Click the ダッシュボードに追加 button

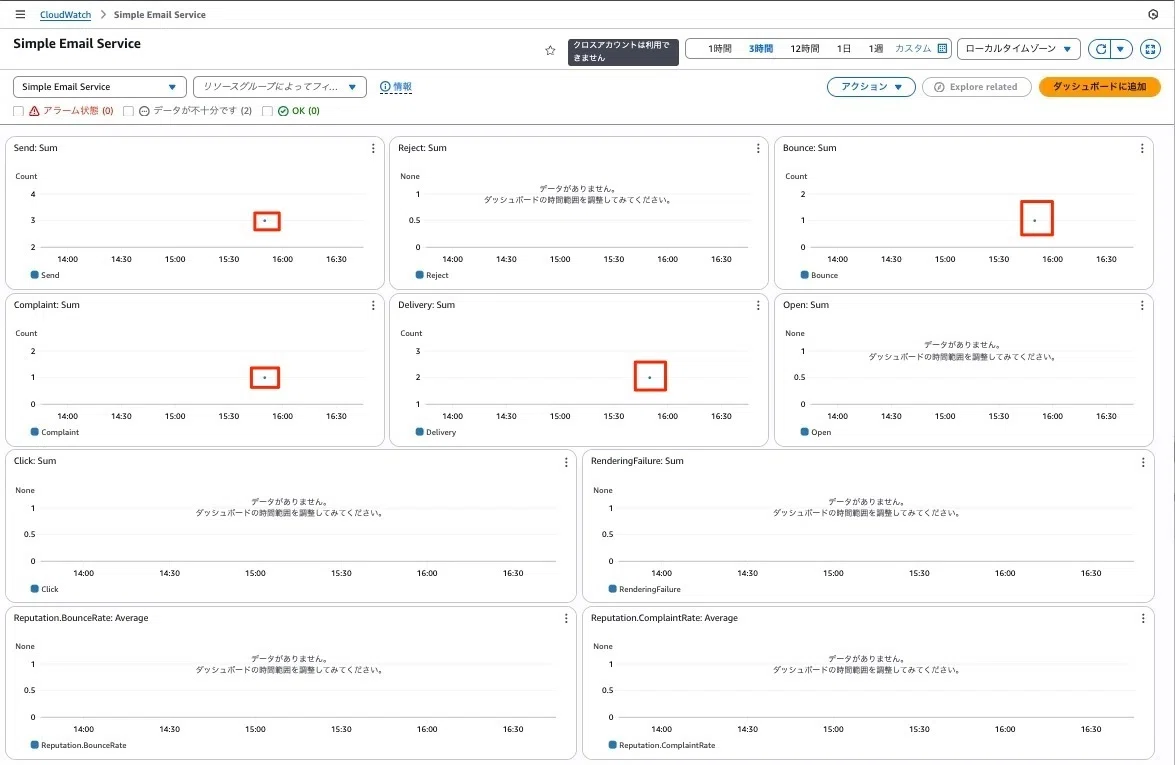(1099, 87)
